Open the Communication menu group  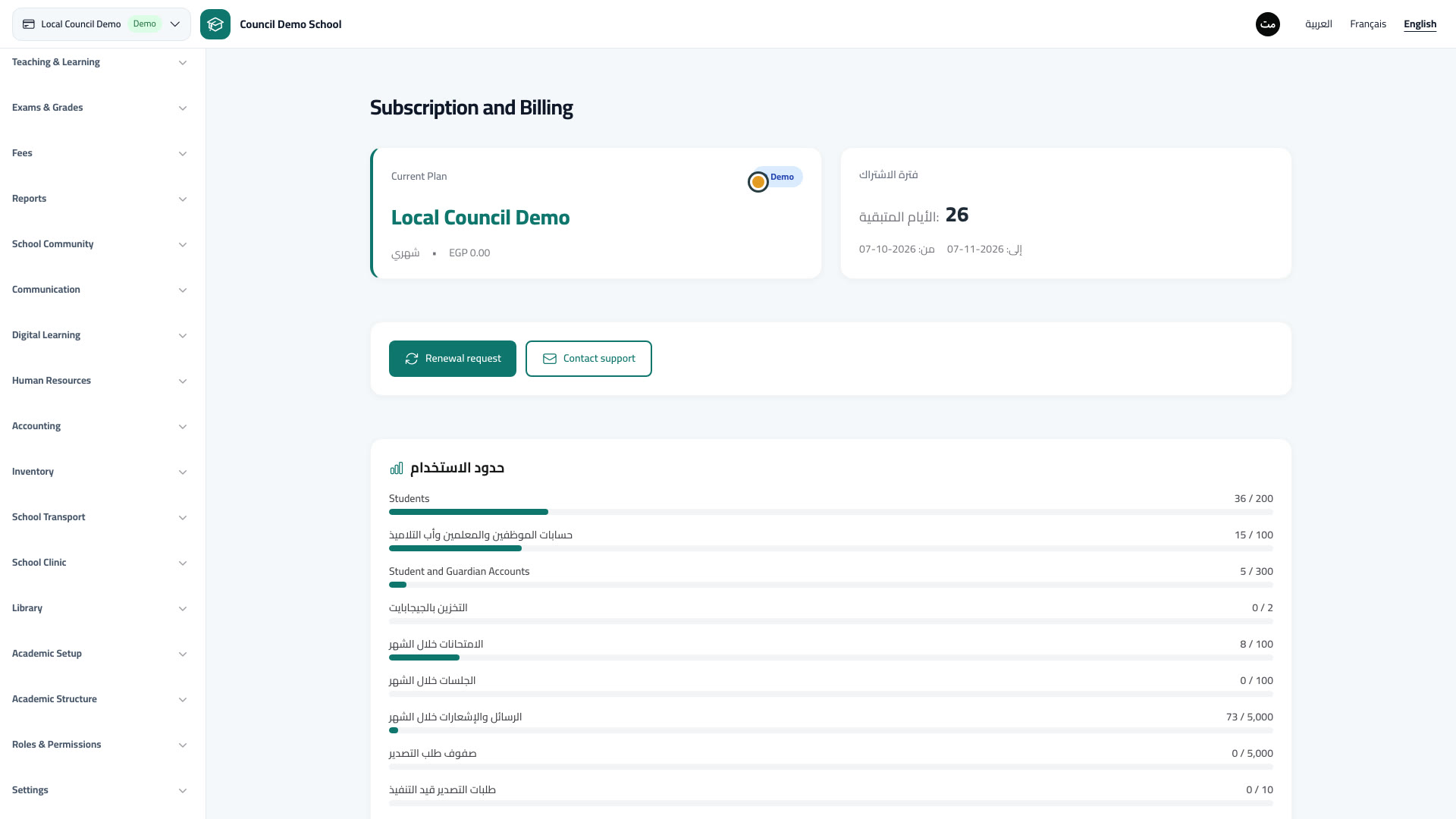99,290
